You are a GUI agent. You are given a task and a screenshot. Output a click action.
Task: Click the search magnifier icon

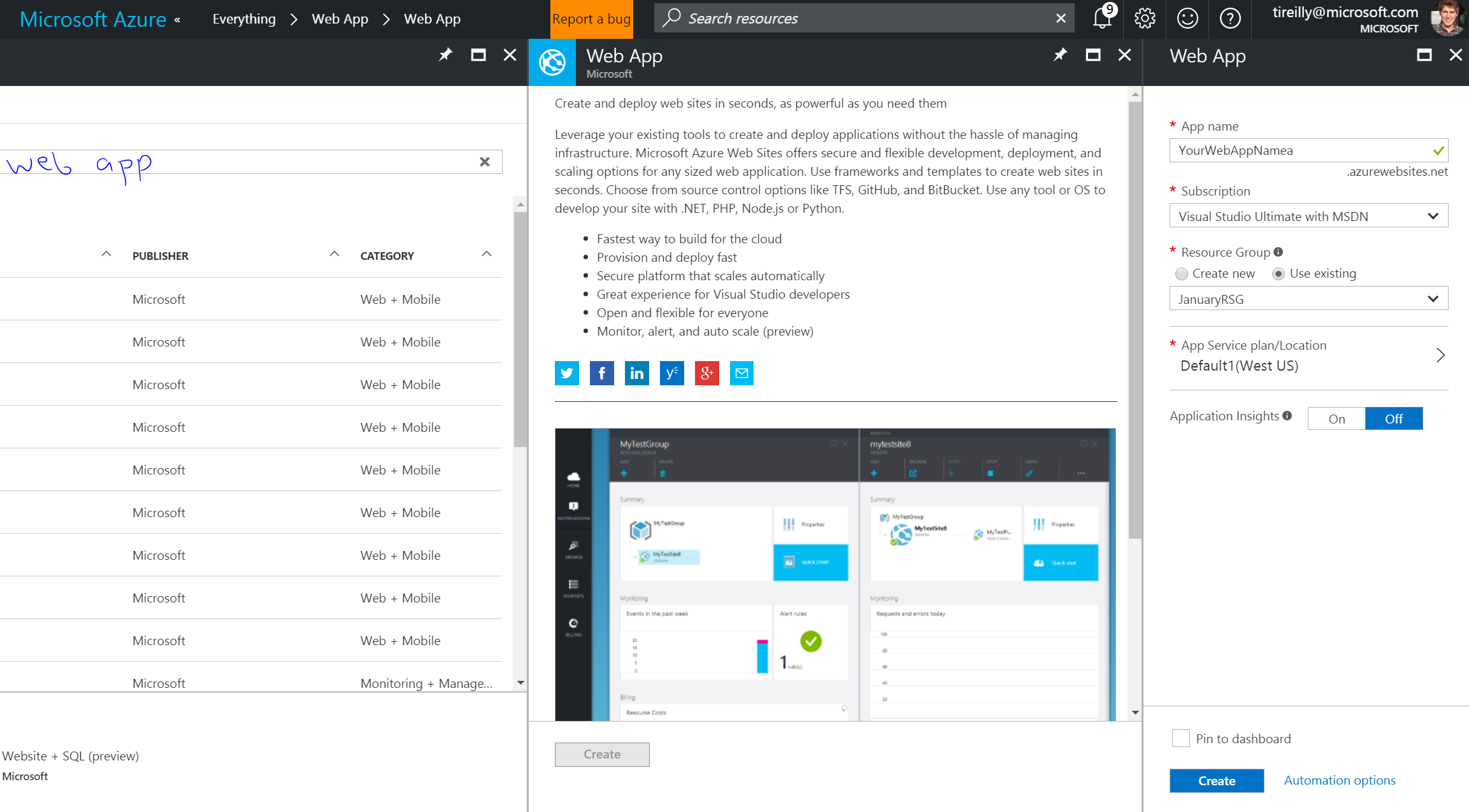click(671, 18)
